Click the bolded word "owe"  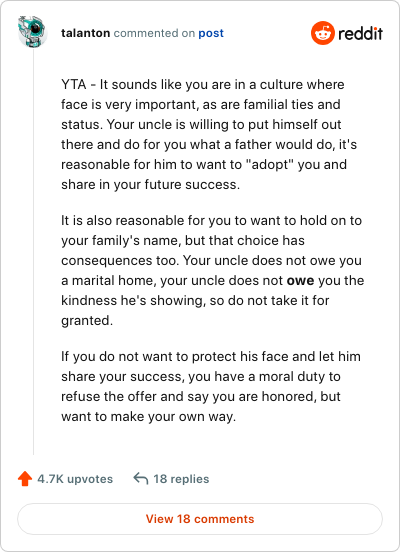click(x=300, y=281)
